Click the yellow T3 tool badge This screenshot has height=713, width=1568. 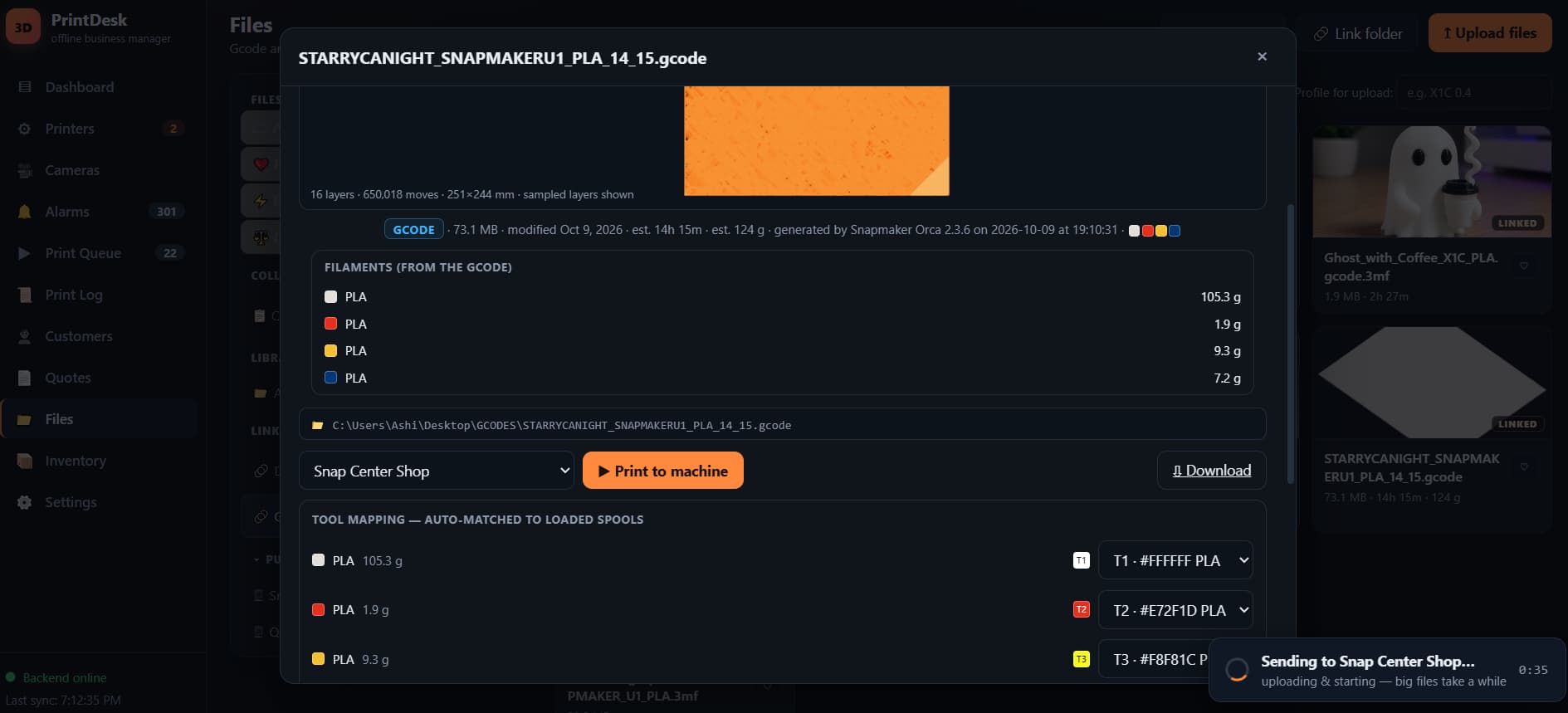pyautogui.click(x=1081, y=659)
